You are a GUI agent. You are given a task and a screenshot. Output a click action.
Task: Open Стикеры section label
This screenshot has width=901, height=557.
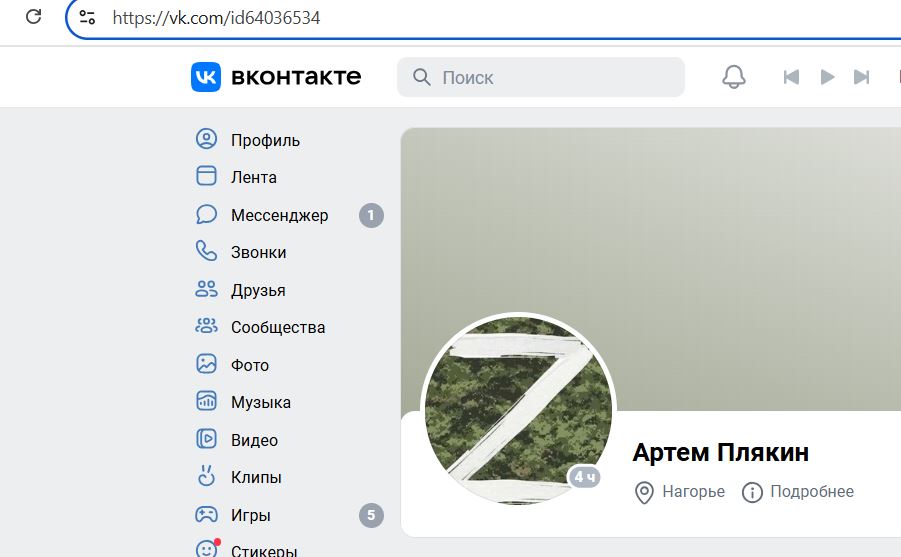click(x=264, y=551)
